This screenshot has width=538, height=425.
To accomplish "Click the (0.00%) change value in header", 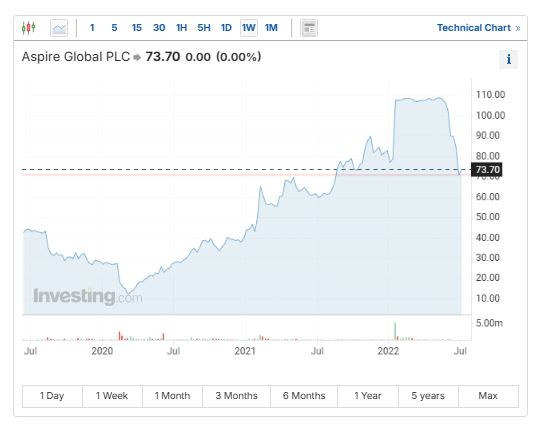I will click(x=238, y=57).
